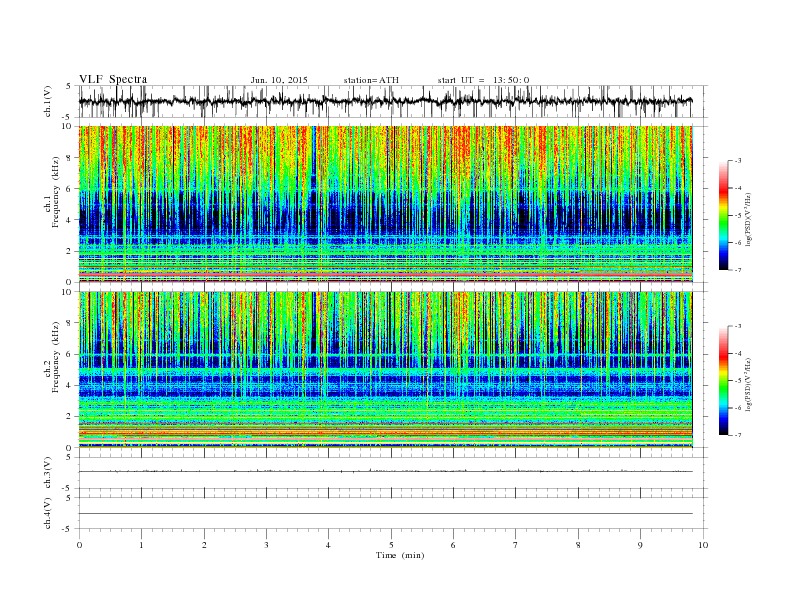792x612 pixels.
Task: Click time axis tick label "3"
Action: 266,545
